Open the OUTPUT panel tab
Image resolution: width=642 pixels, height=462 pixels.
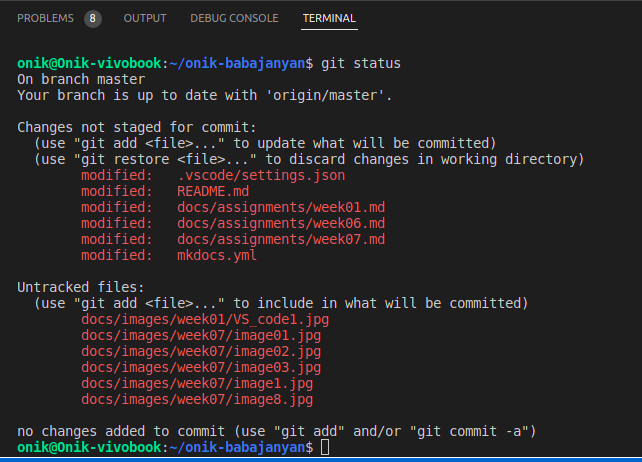click(x=145, y=18)
